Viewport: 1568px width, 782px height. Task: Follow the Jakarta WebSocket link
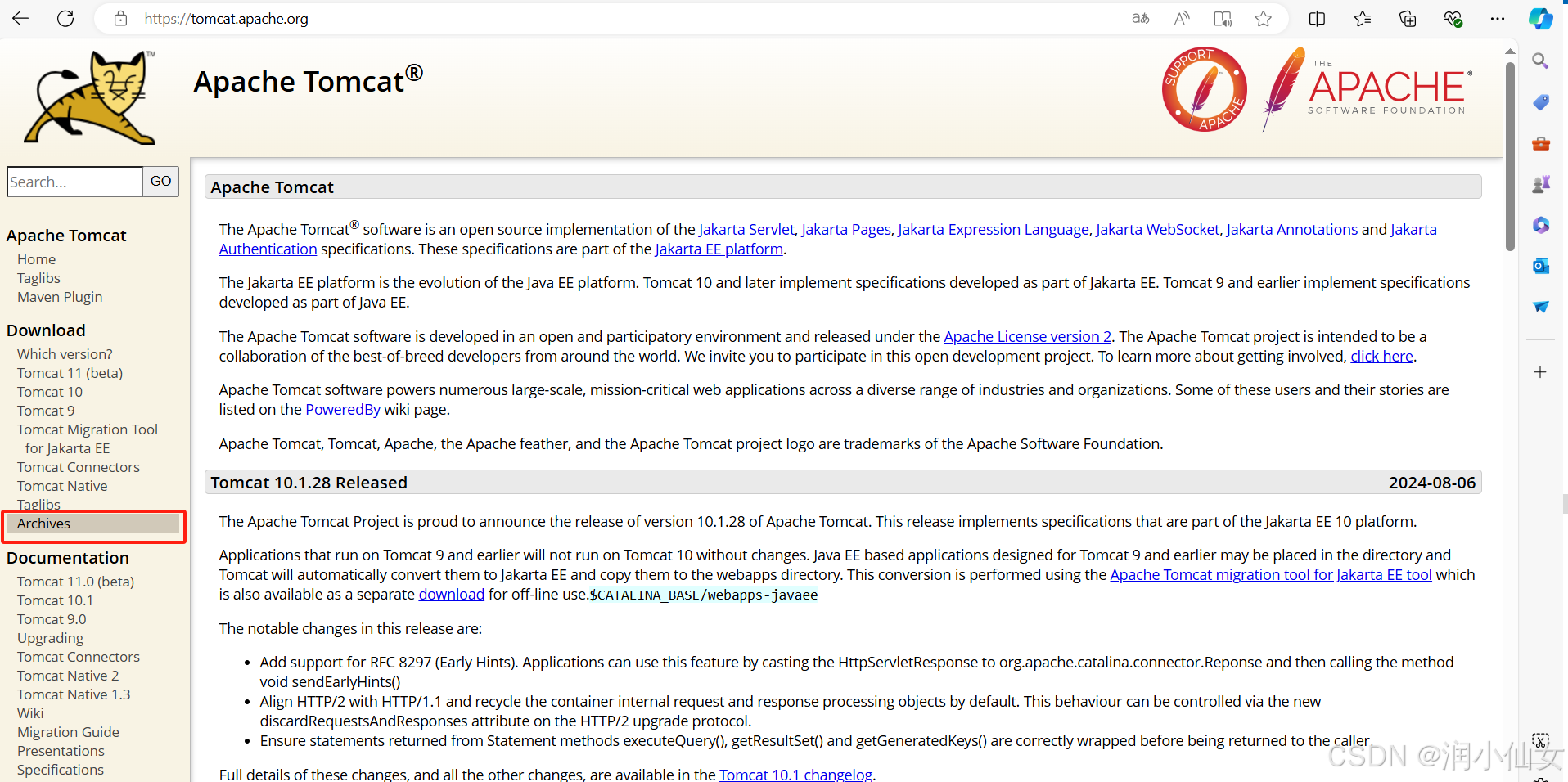[1158, 230]
